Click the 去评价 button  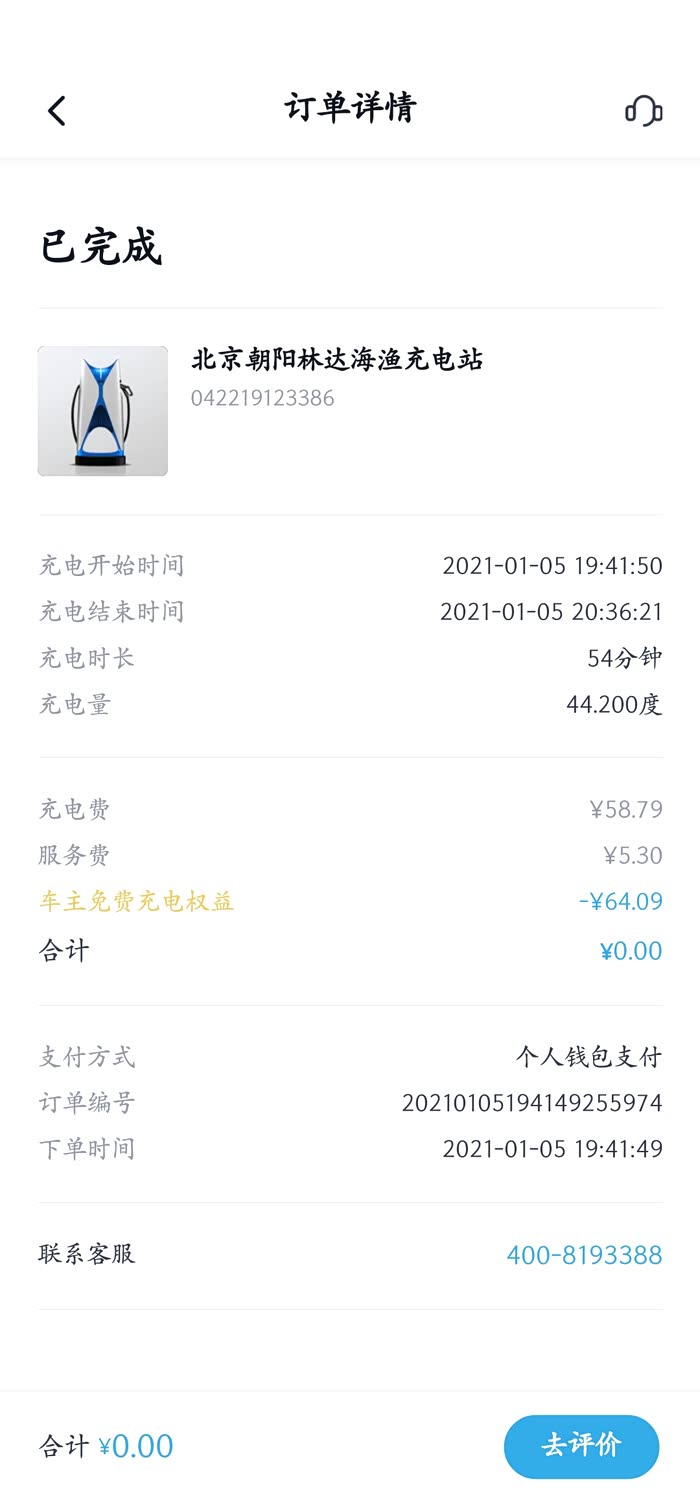[x=581, y=1445]
